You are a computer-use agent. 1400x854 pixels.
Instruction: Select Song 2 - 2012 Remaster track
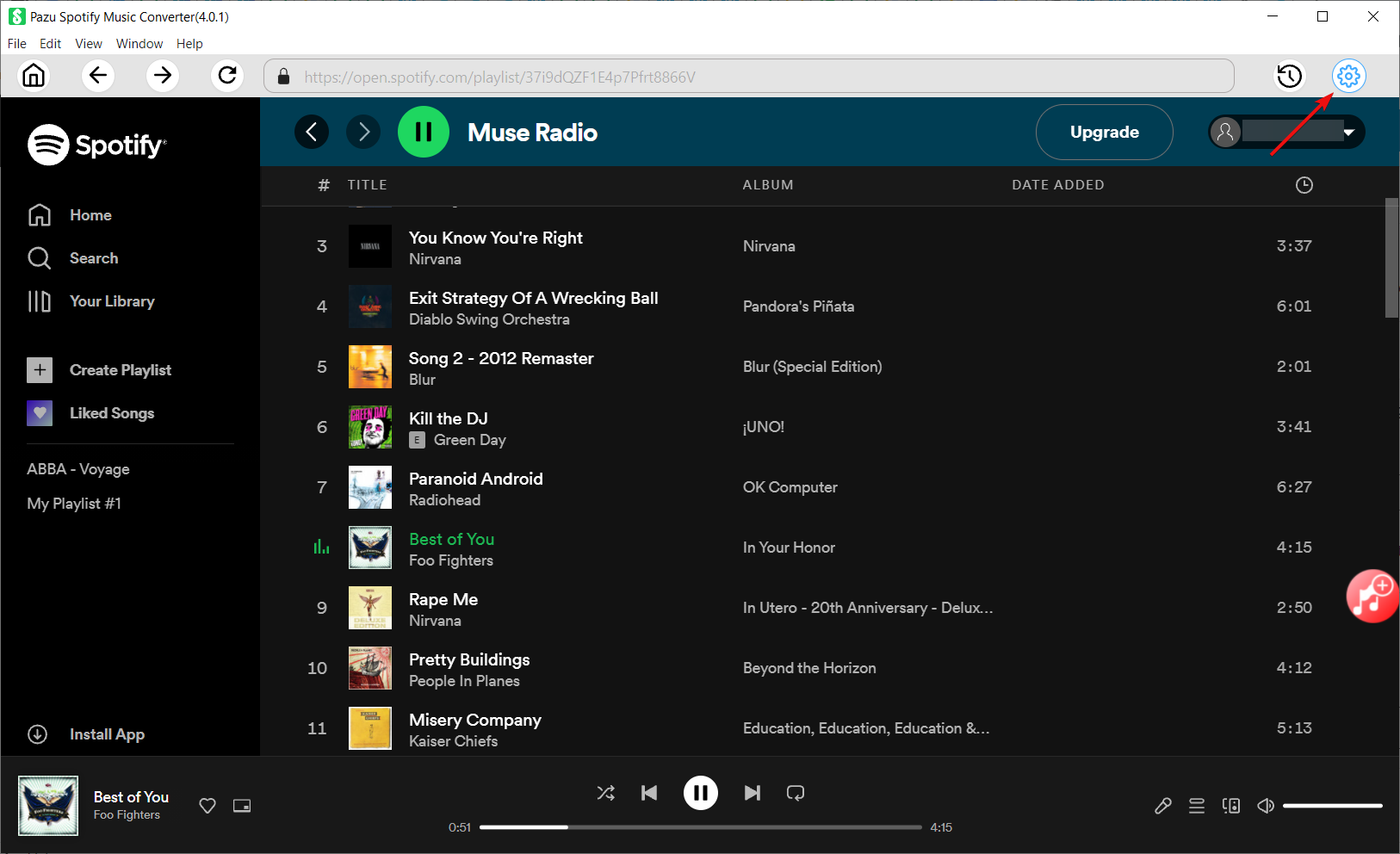pos(501,358)
